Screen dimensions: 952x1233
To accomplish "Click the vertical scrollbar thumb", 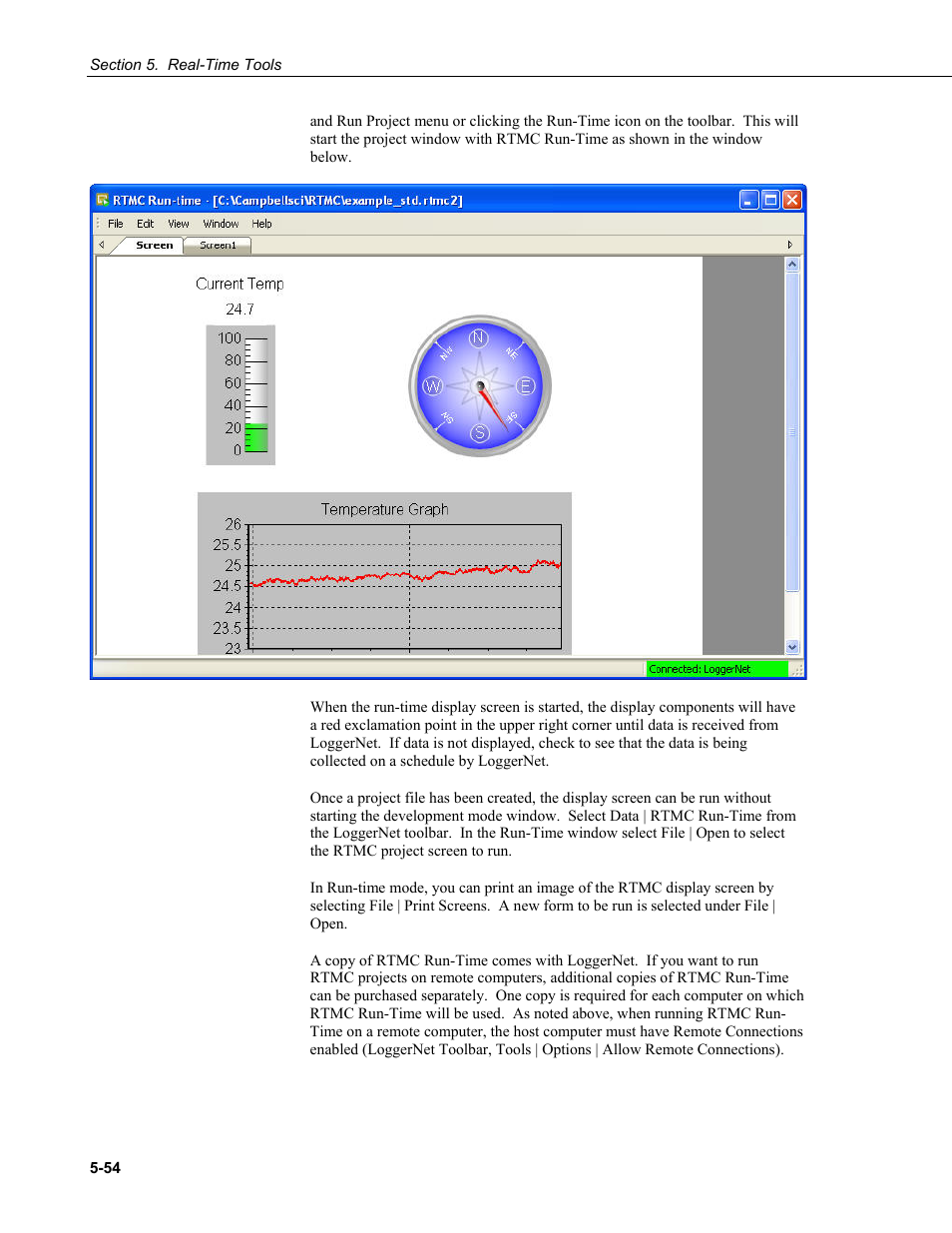I will pos(792,432).
